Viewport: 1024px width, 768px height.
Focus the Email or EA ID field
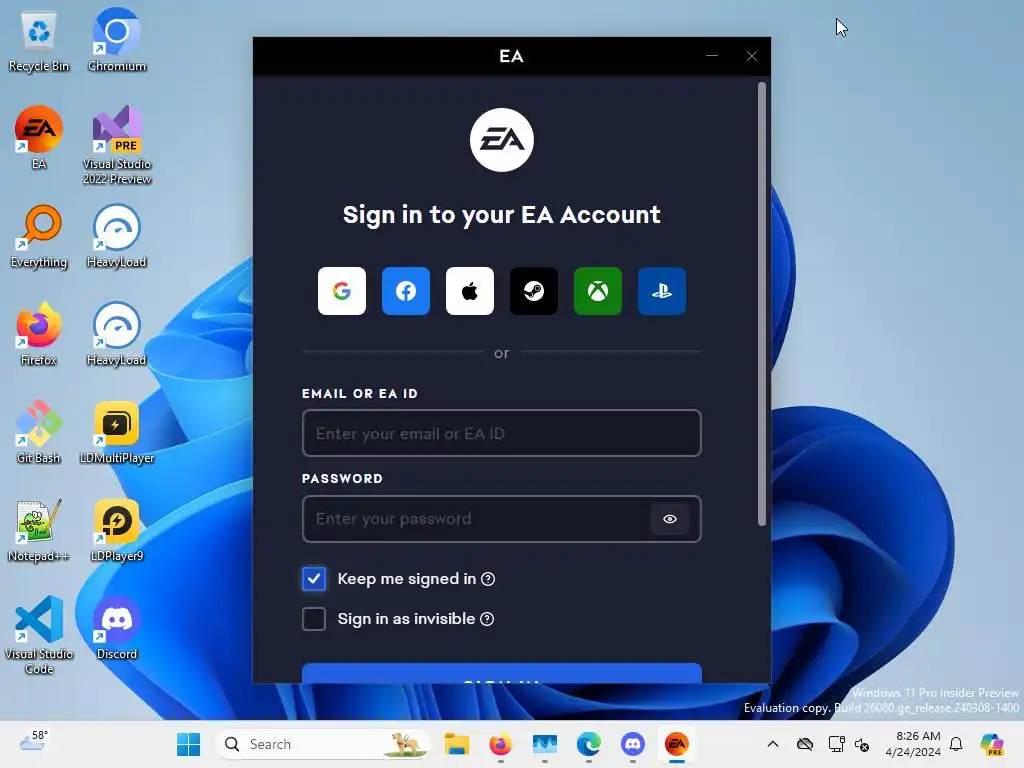click(502, 433)
